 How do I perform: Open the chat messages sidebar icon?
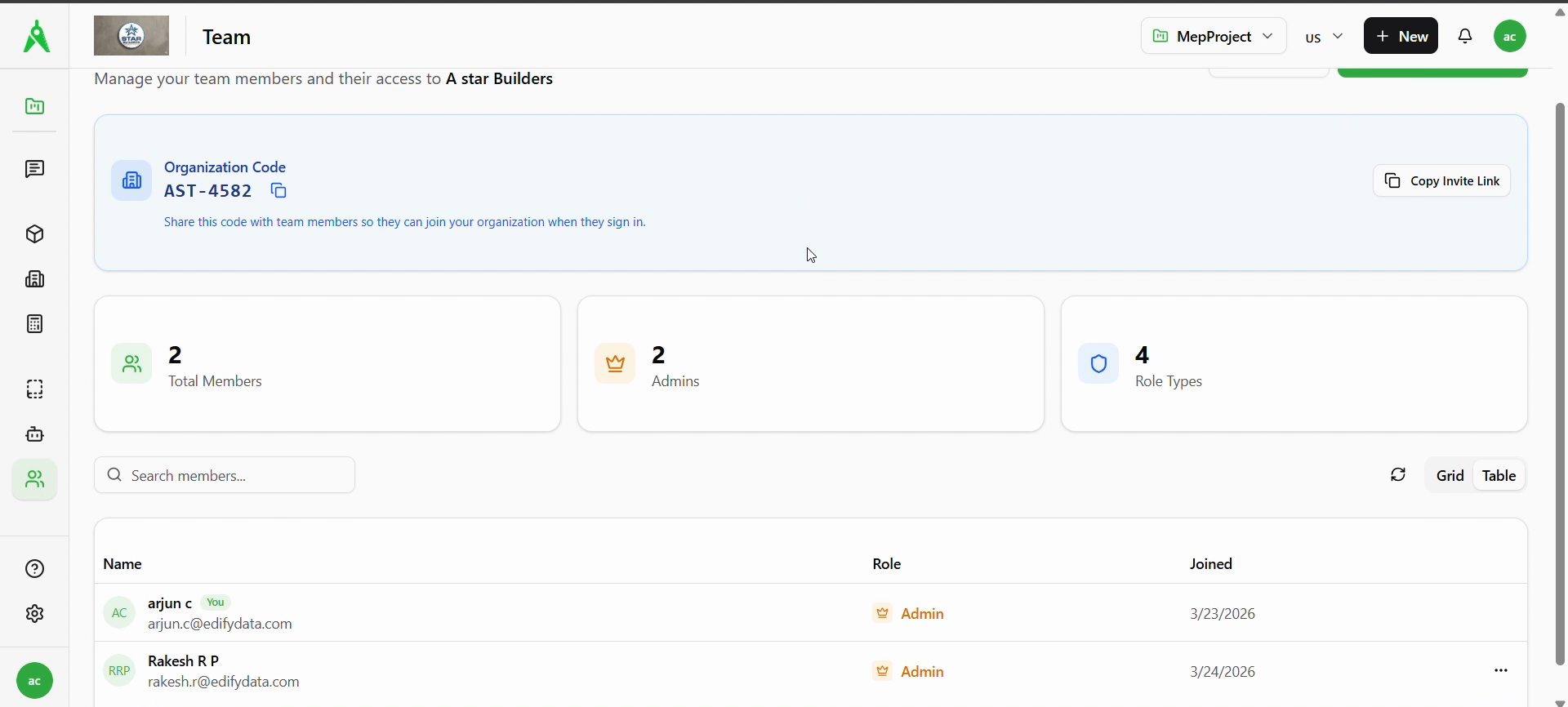click(x=34, y=169)
